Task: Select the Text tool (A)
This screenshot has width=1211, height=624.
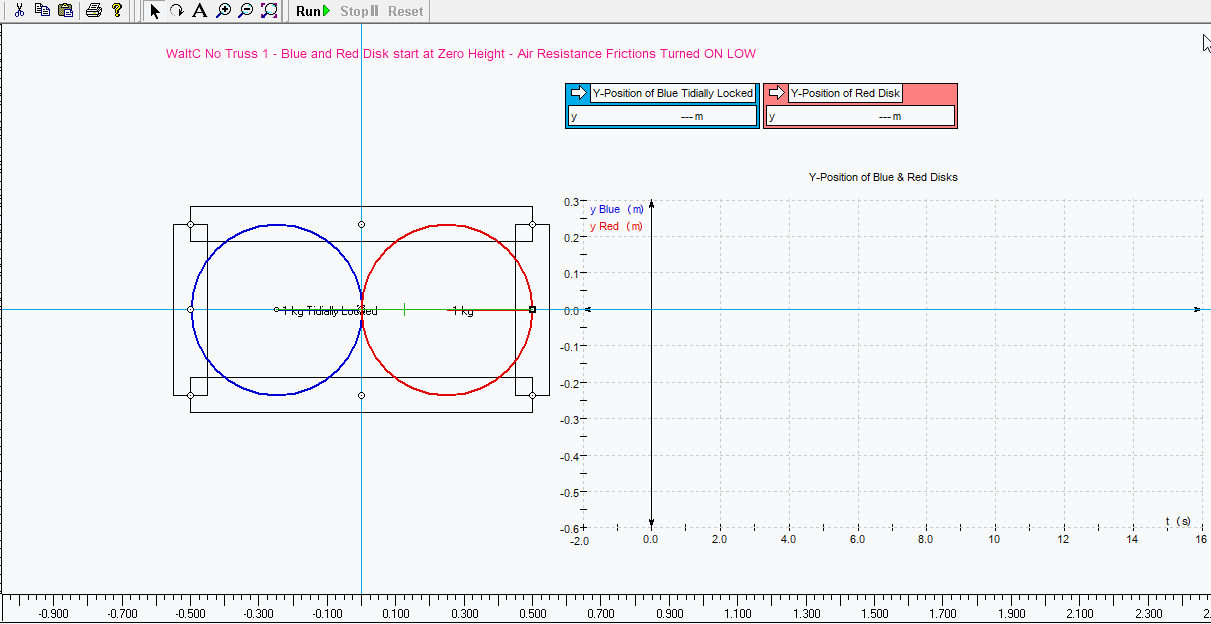Action: 200,11
